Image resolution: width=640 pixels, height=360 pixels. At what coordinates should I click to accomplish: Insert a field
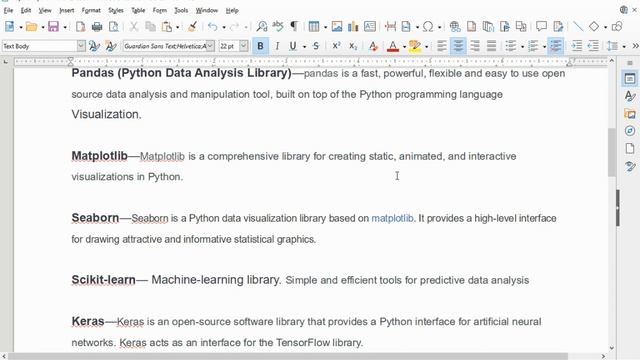(406, 27)
